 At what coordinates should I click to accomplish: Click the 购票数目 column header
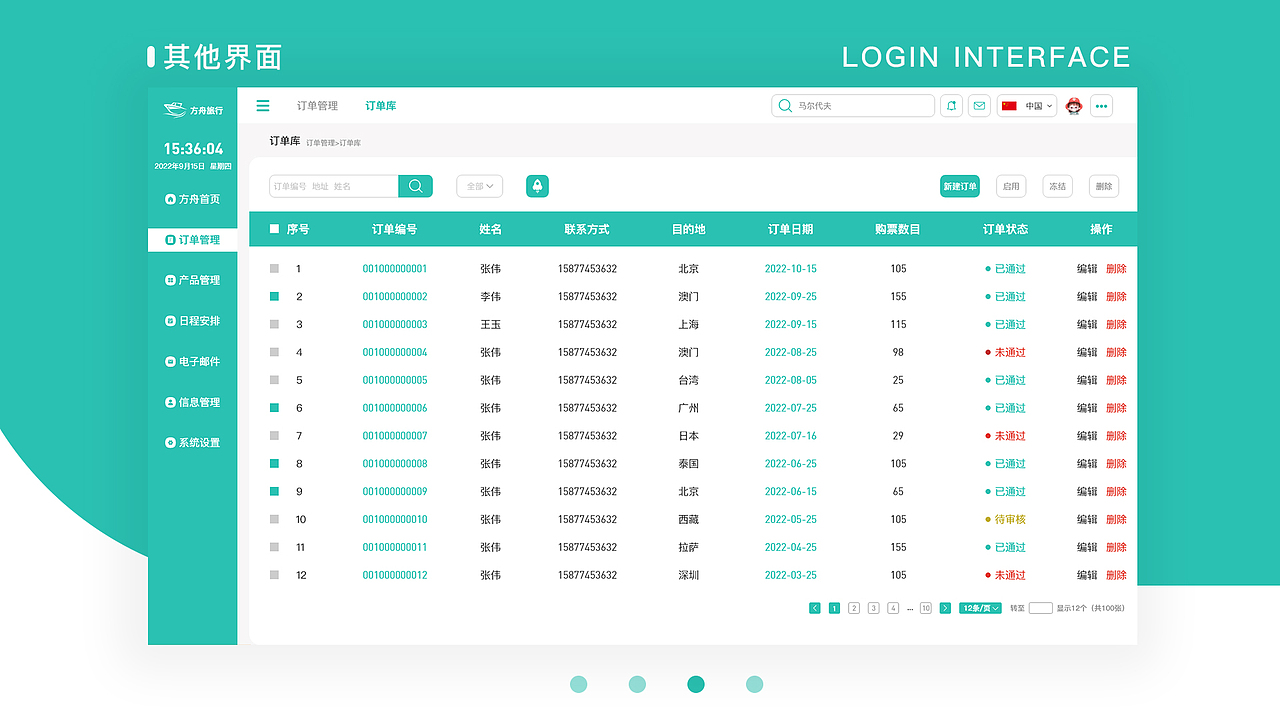point(898,229)
